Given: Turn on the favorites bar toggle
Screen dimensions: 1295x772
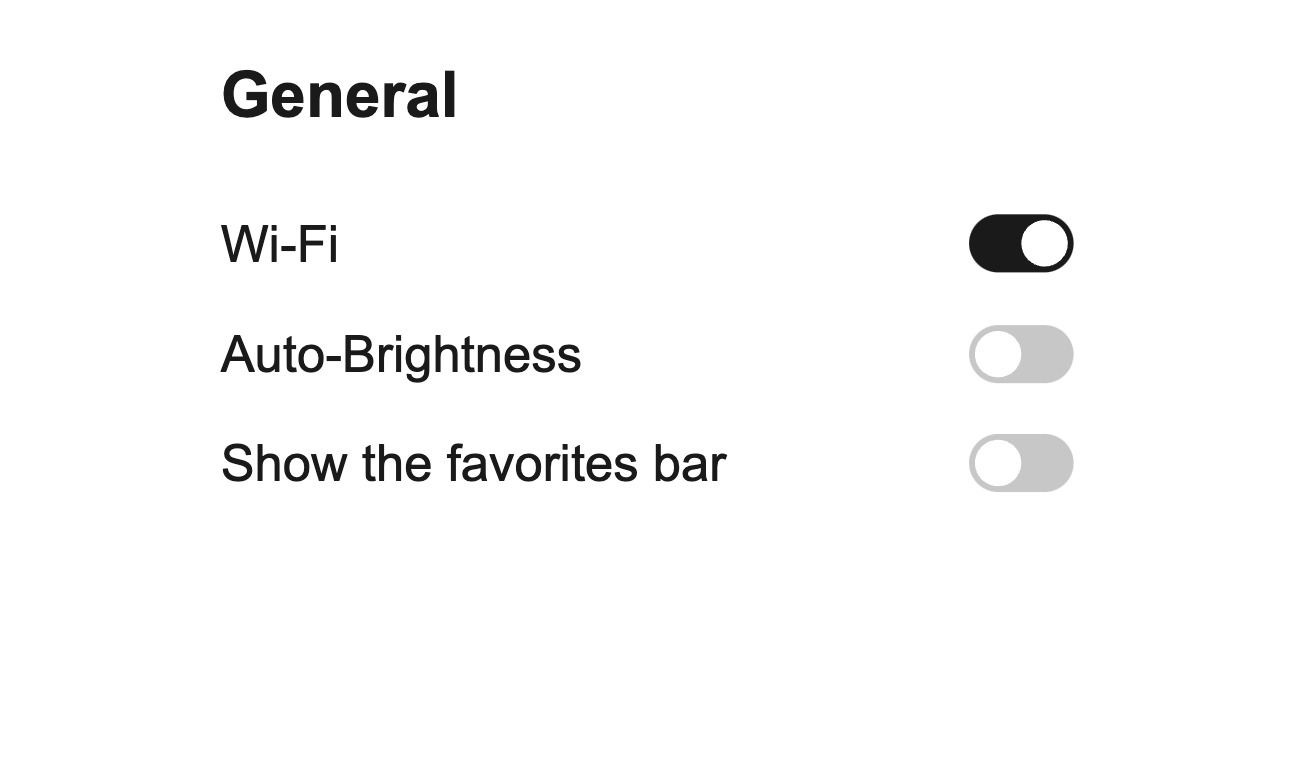Looking at the screenshot, I should tap(1020, 463).
